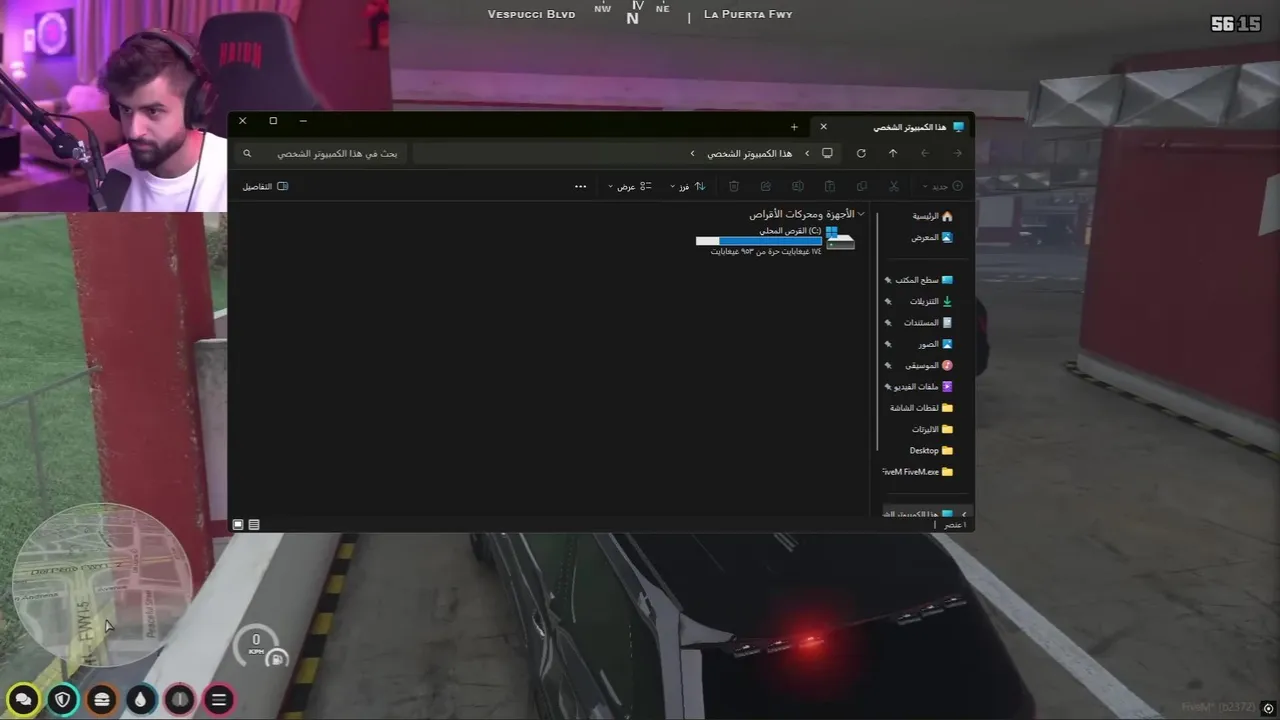Open the 'عرض' view dropdown
This screenshot has width=1280, height=720.
point(630,186)
